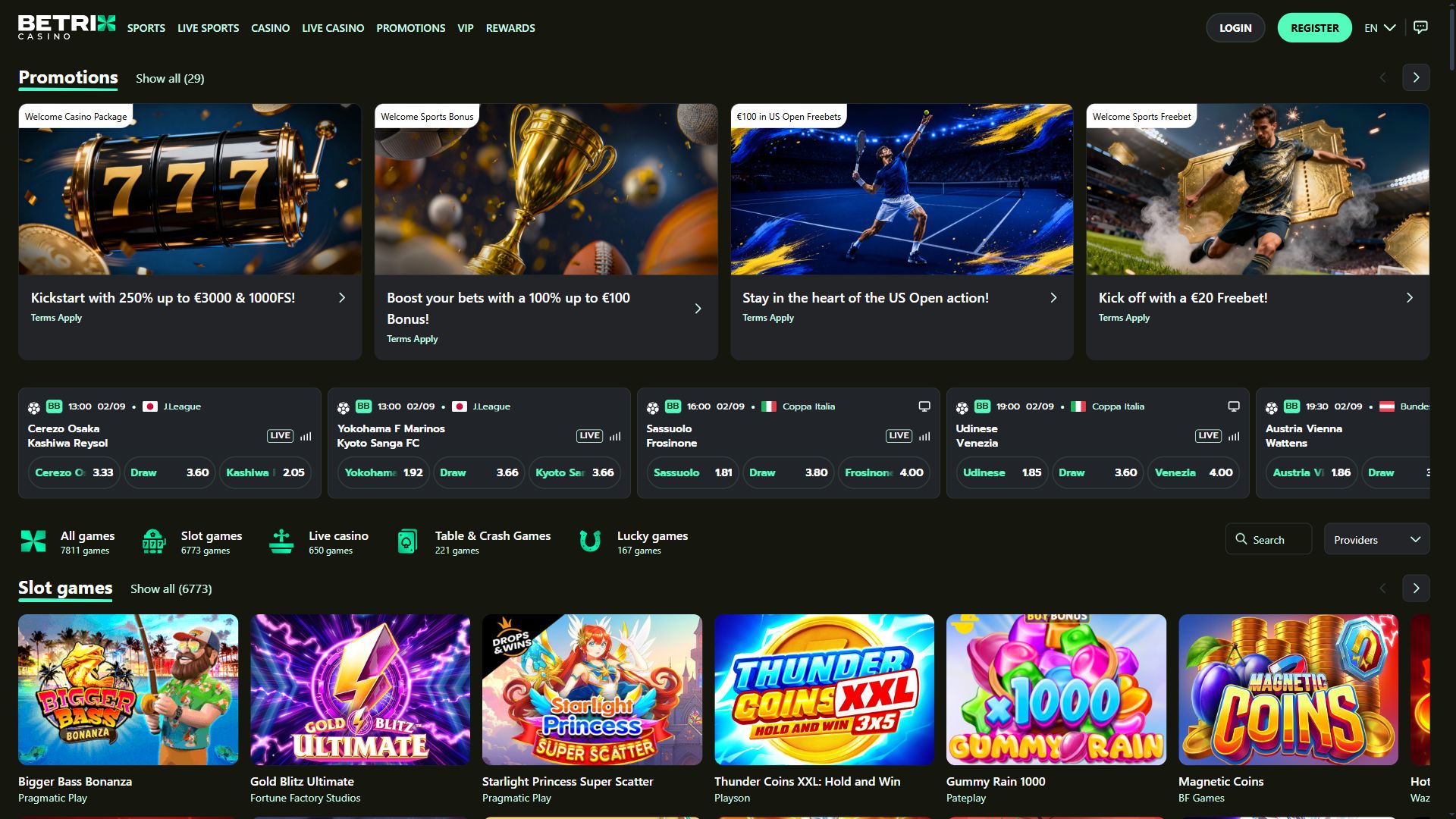
Task: Open the Providers dropdown
Action: (1376, 539)
